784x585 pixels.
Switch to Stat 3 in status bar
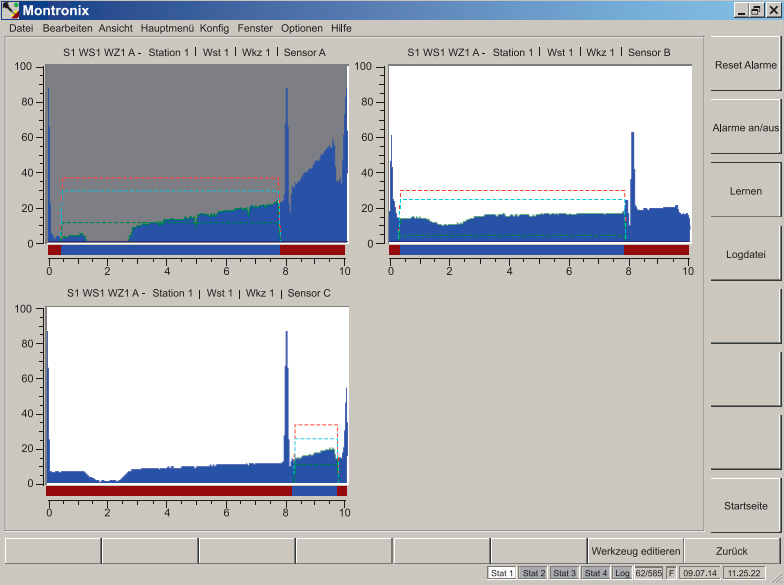(564, 573)
